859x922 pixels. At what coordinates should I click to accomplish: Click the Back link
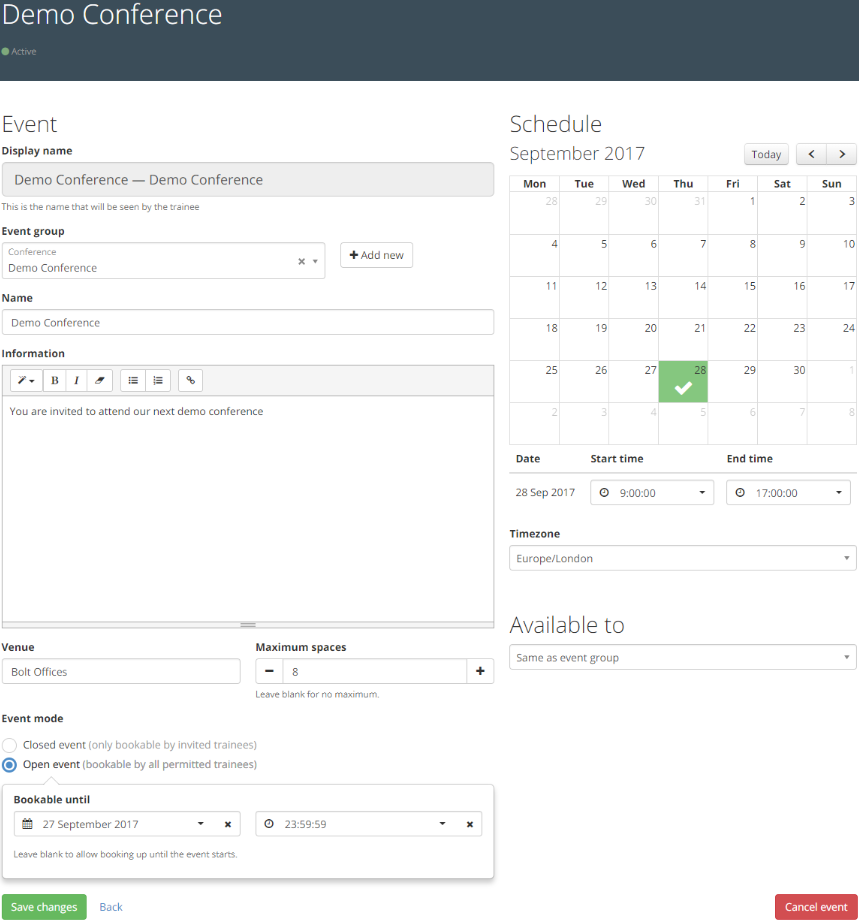click(x=111, y=907)
